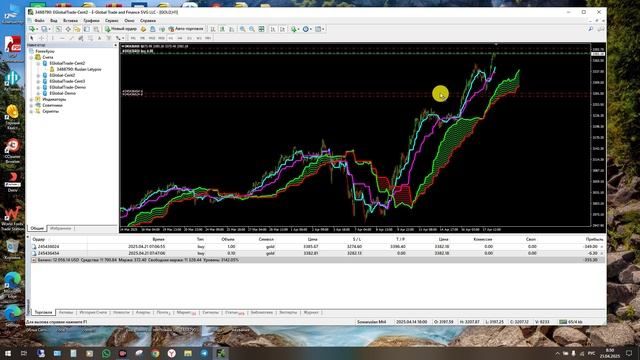Click the periods clock icon
The height and width of the screenshot is (360, 640).
[305, 29]
